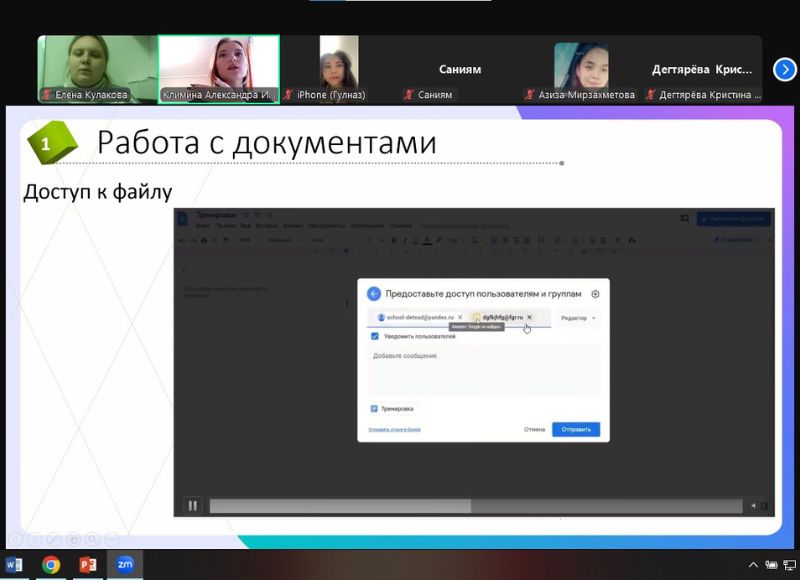Pause the embedded video playback

click(192, 506)
